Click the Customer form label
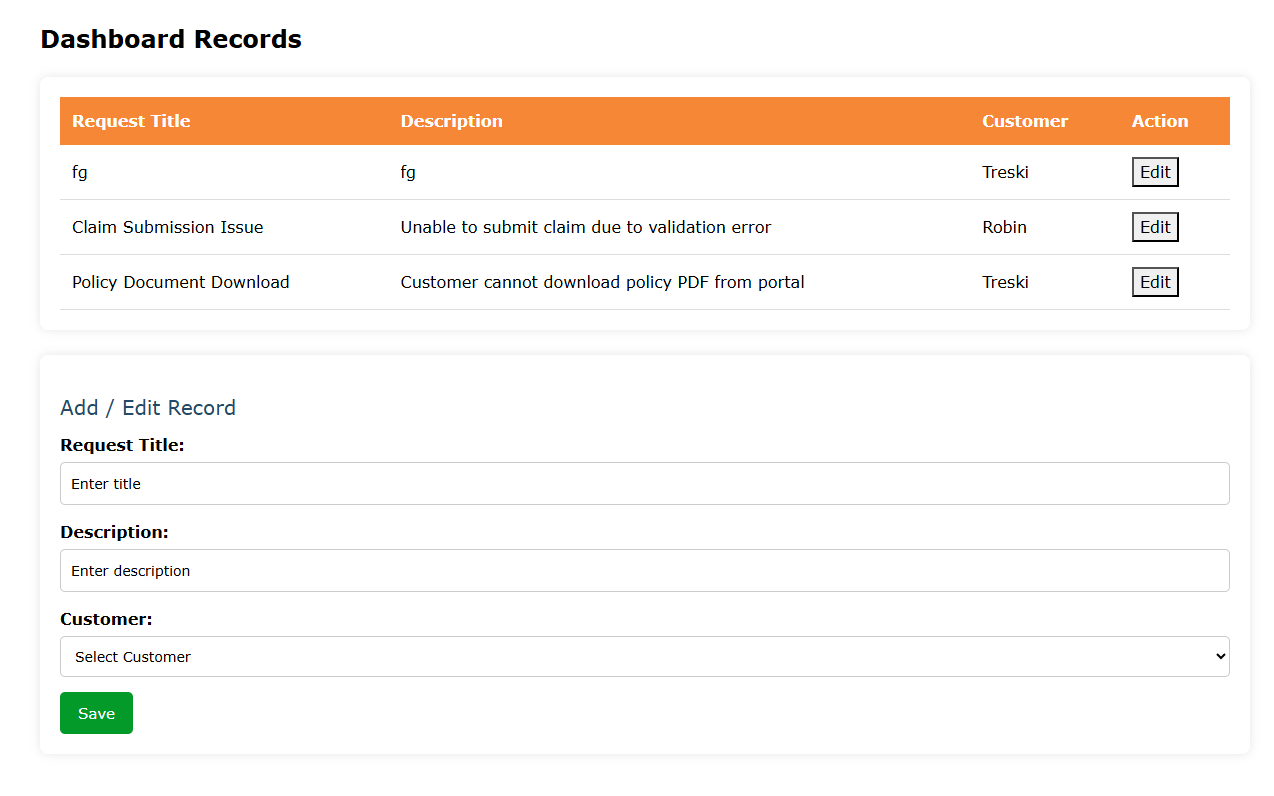The height and width of the screenshot is (796, 1274). click(x=106, y=619)
